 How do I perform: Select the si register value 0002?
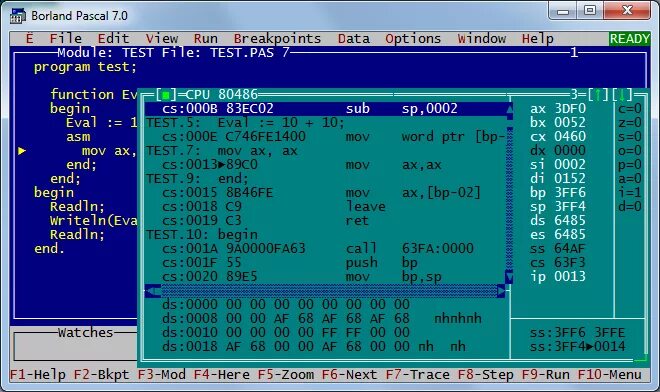coord(570,165)
